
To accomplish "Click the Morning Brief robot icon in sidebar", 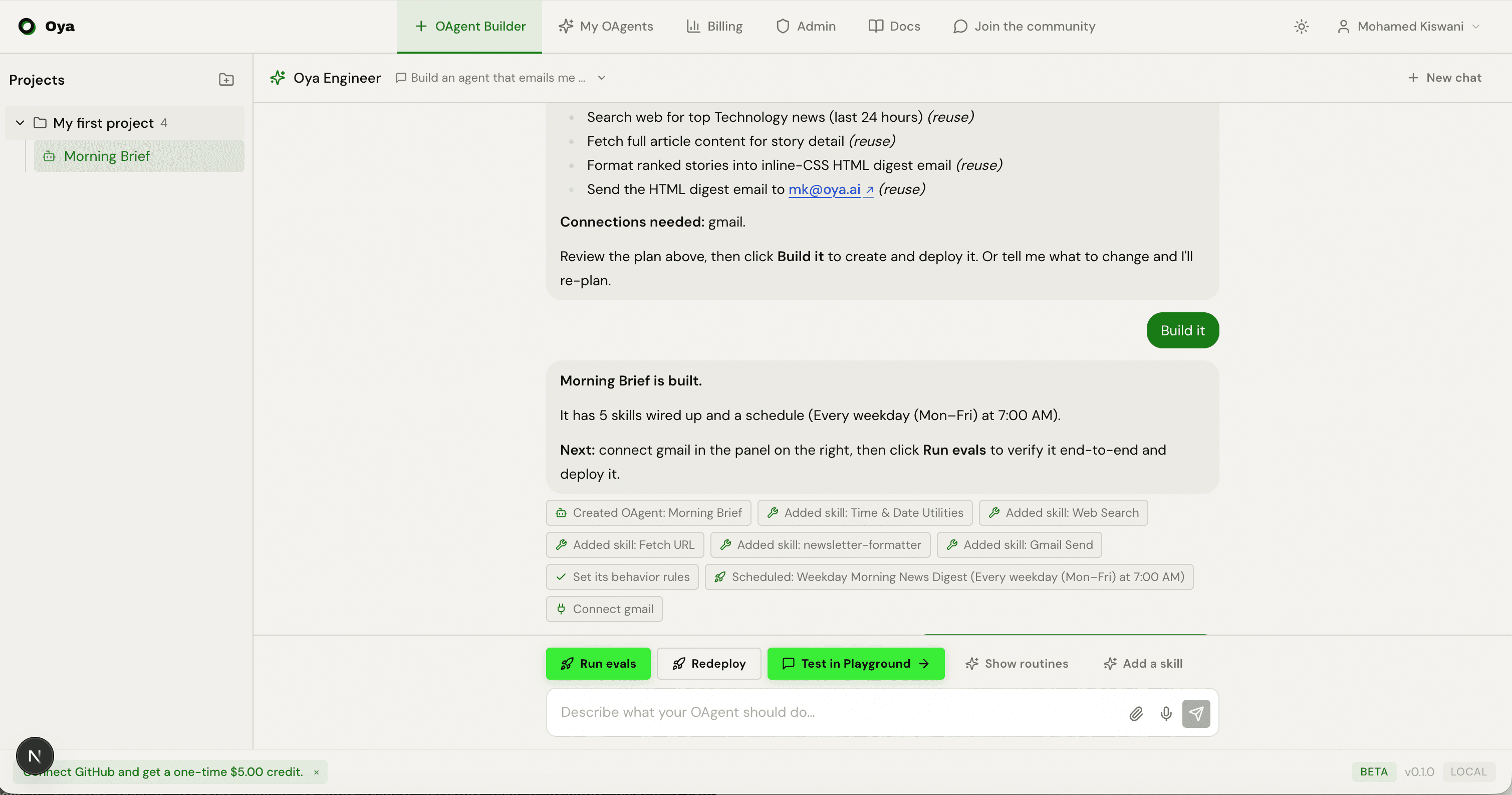I will tap(49, 156).
